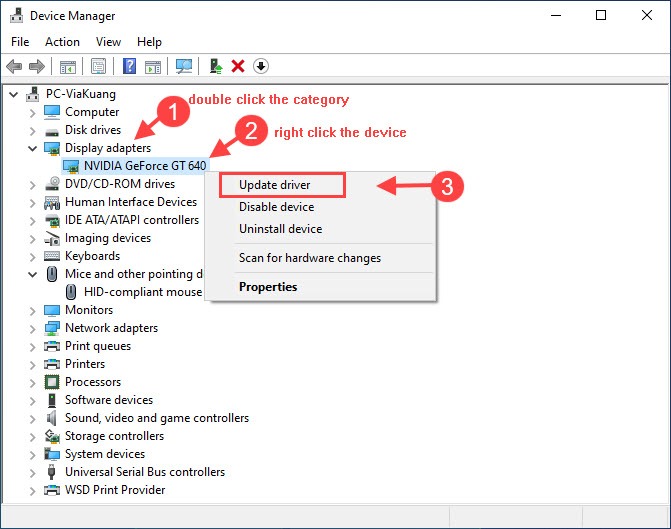Click the blue Help question mark icon
Viewport: 671px width, 529px height.
click(x=129, y=66)
